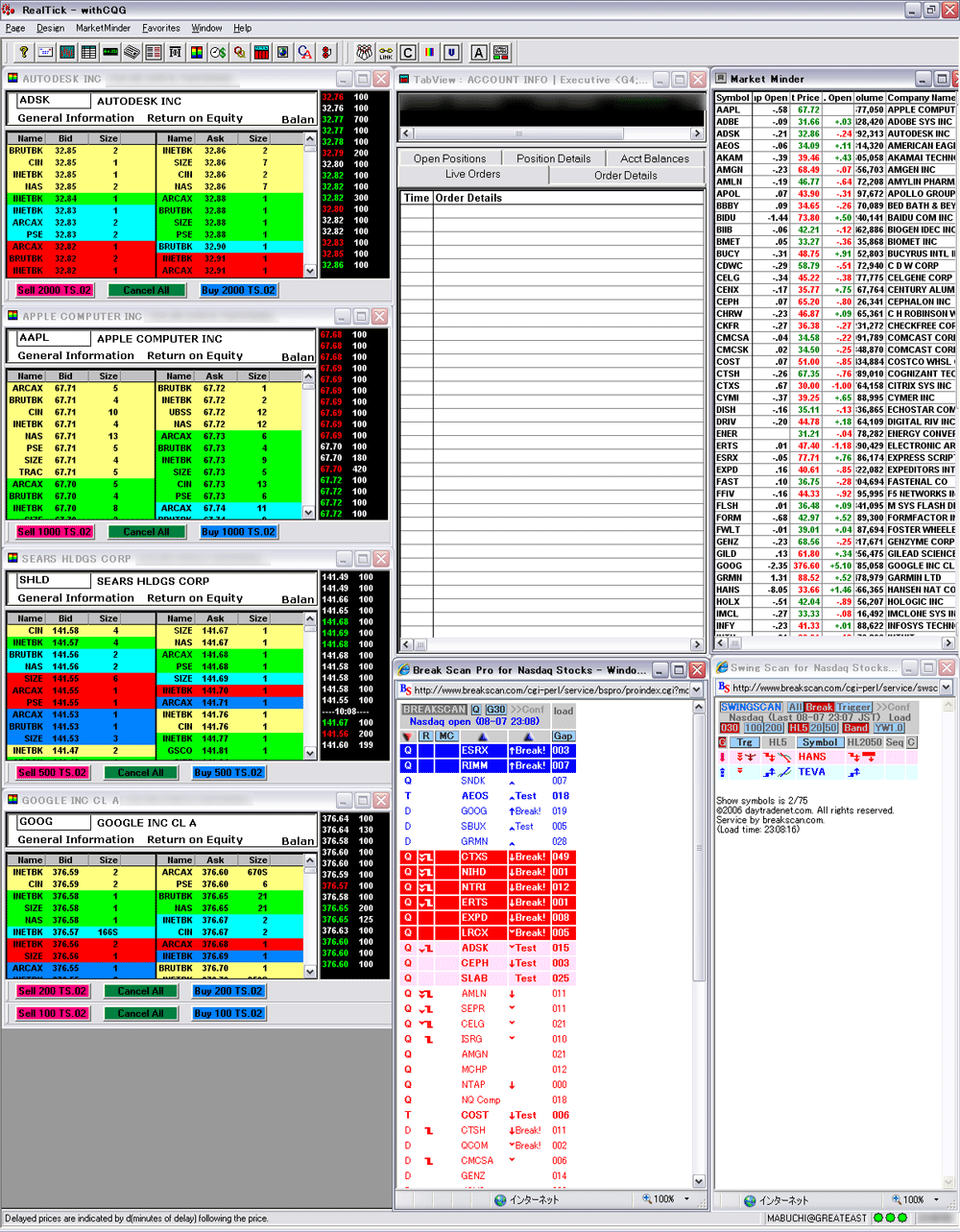Switch to the Open Positions tab

click(x=450, y=158)
